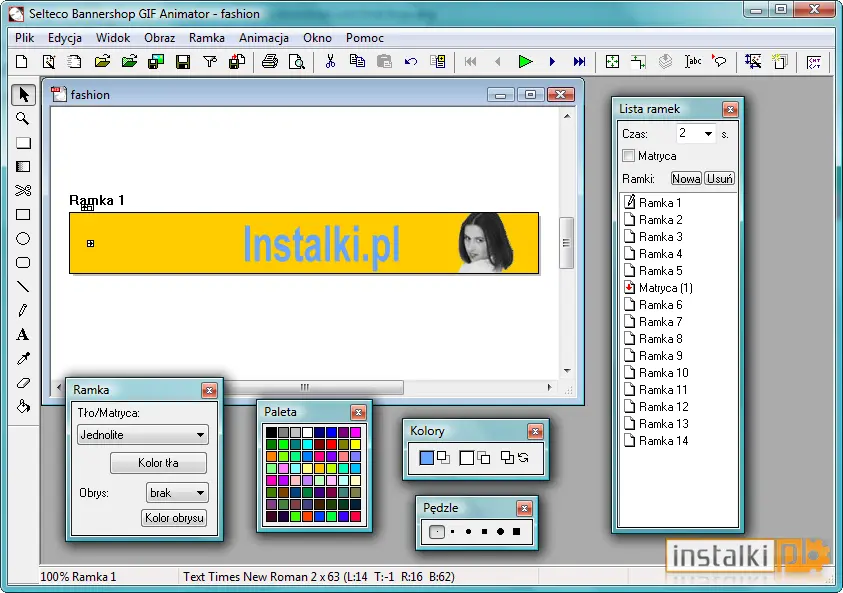This screenshot has width=843, height=593.
Task: Click the Instalki.pl banner text
Action: click(x=322, y=246)
